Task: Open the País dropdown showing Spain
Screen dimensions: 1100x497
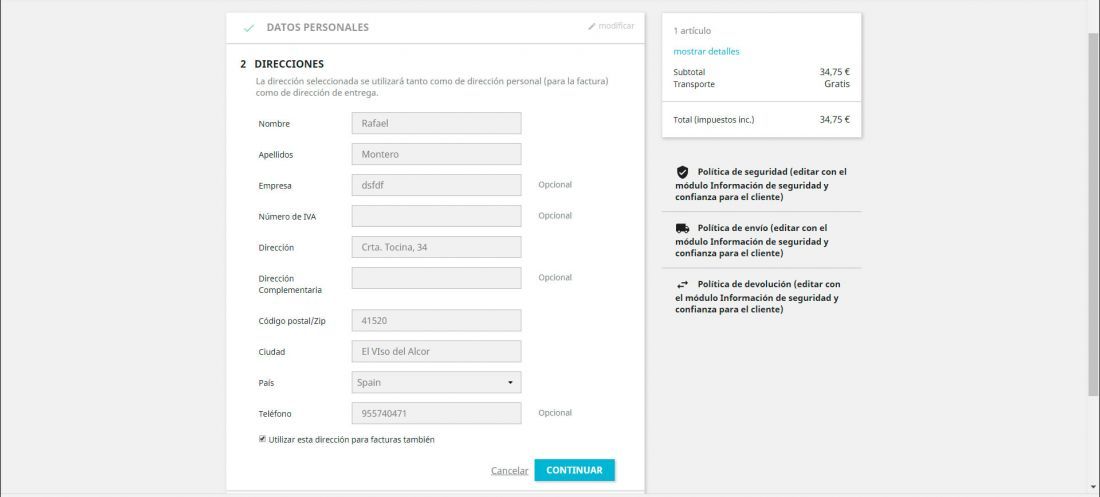Action: (436, 383)
